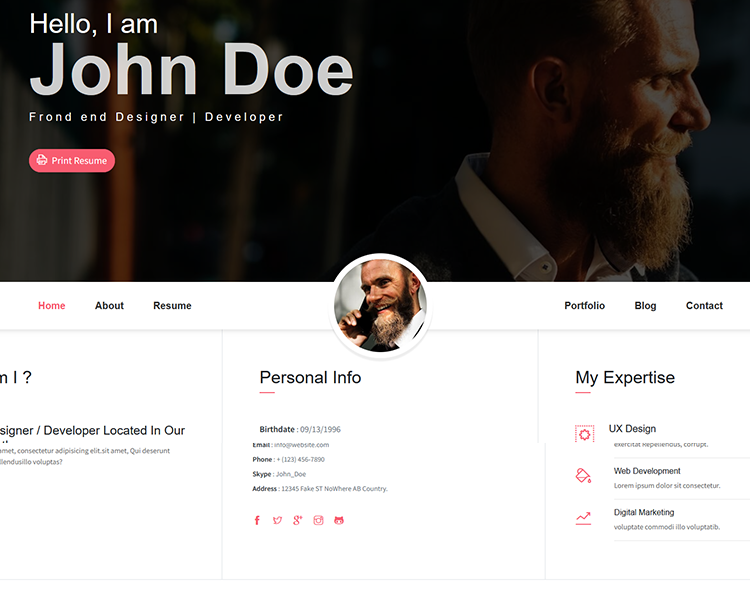Navigate to Portfolio
Image resolution: width=750 pixels, height=592 pixels.
pyautogui.click(x=585, y=306)
